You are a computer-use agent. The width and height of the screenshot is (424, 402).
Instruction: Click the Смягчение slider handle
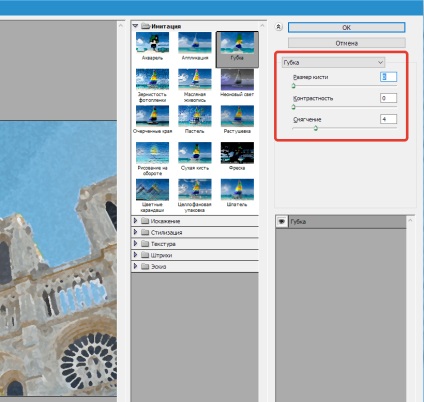pyautogui.click(x=316, y=128)
